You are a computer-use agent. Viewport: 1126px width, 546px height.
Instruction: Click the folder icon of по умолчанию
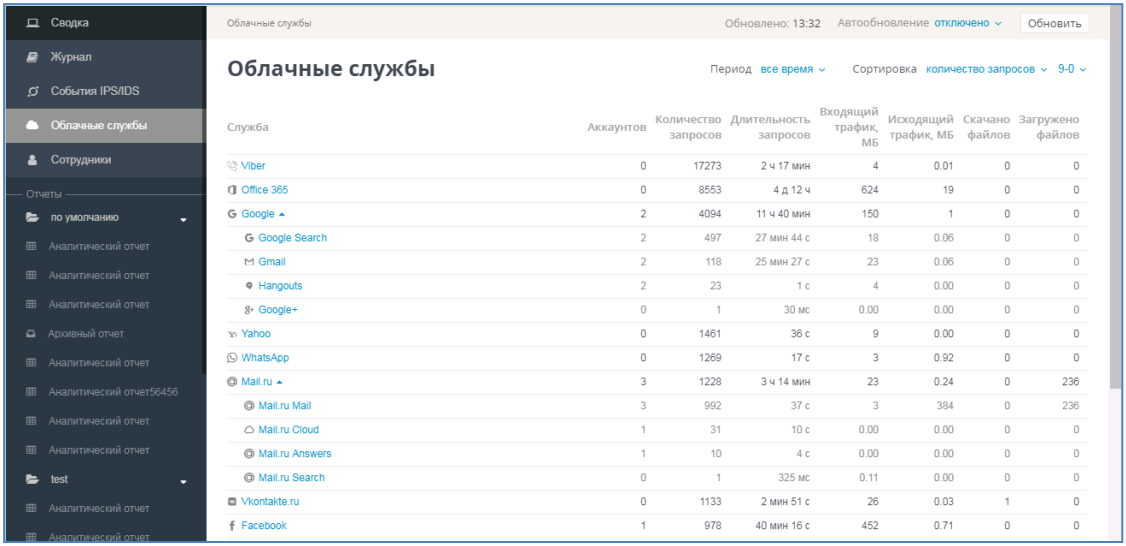pyautogui.click(x=32, y=218)
